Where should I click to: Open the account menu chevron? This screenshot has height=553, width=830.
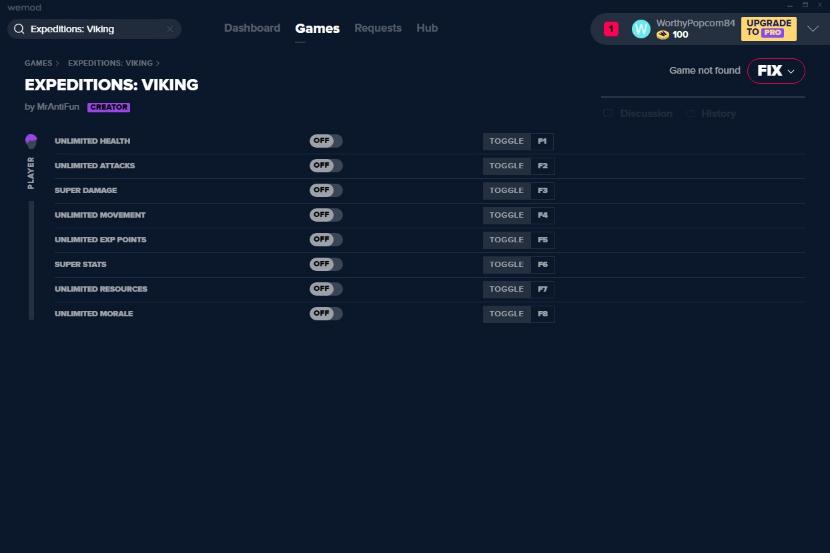813,29
